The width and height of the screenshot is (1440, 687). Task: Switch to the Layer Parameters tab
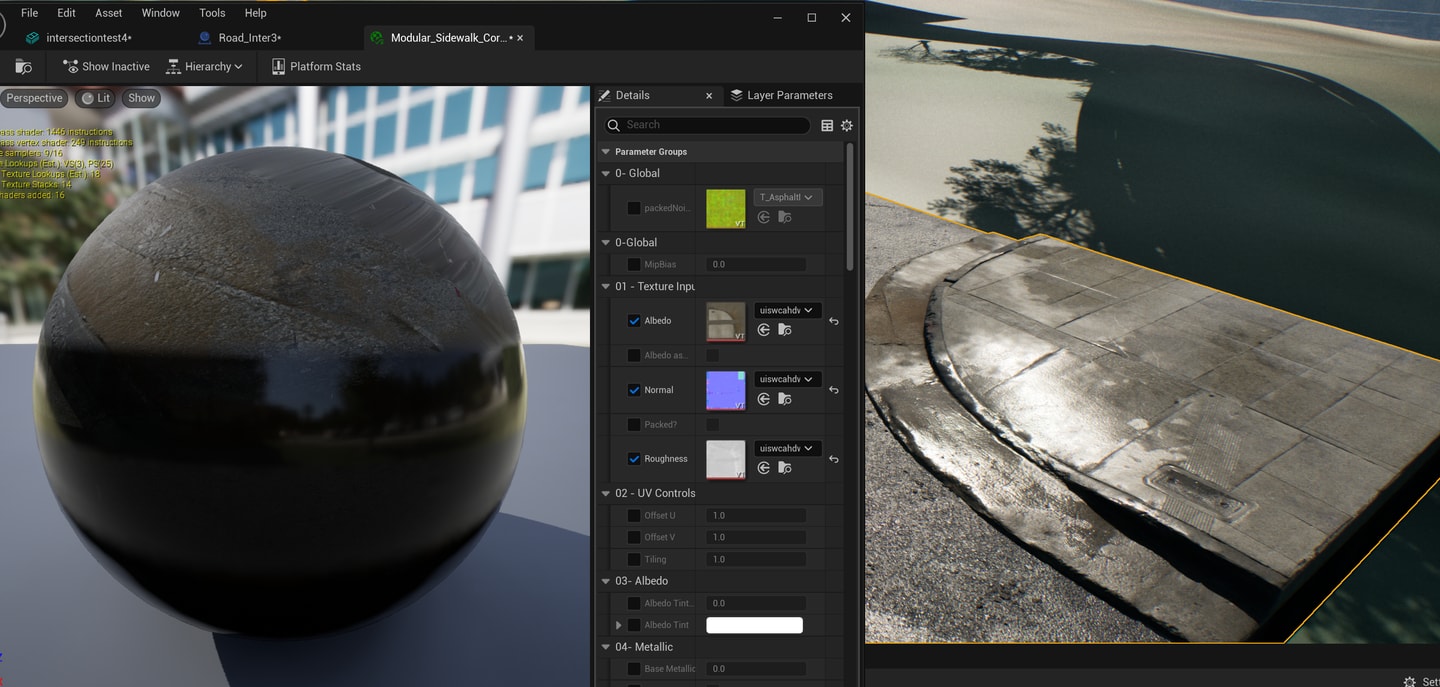[x=780, y=95]
